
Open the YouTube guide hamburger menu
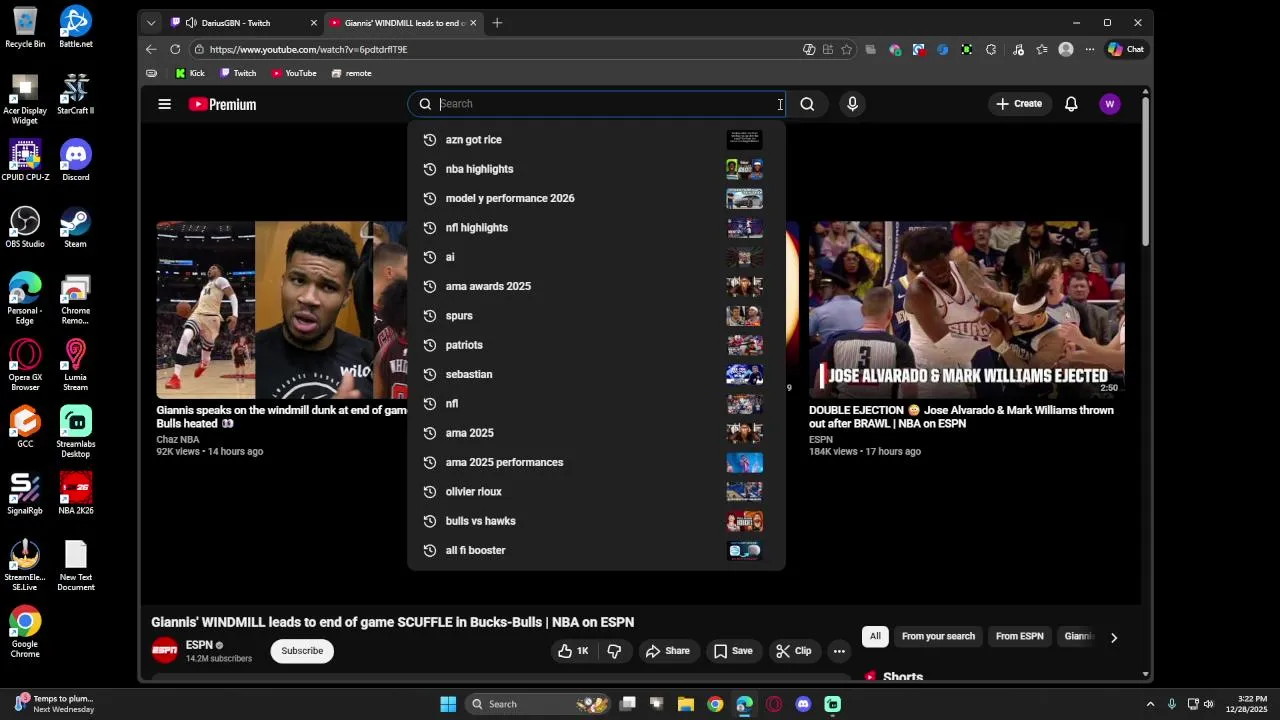(x=165, y=104)
